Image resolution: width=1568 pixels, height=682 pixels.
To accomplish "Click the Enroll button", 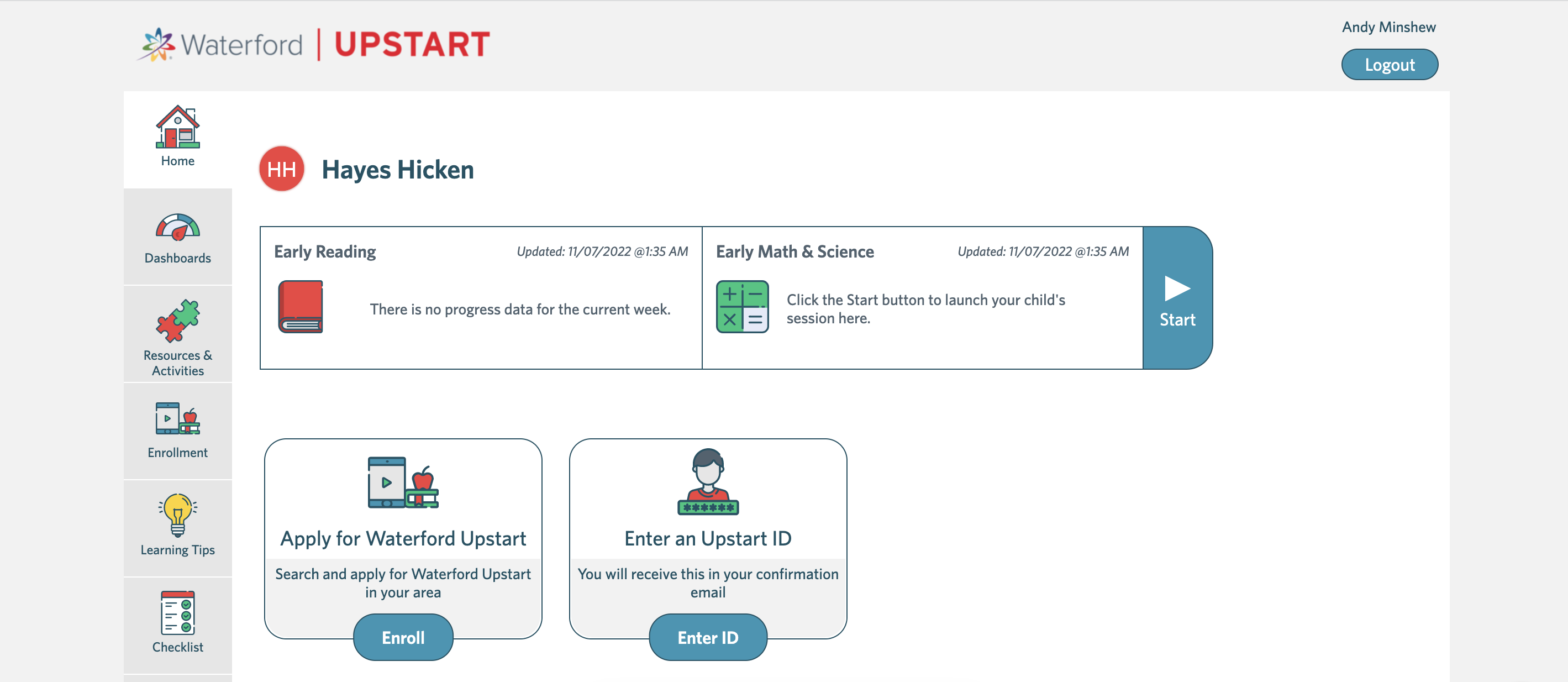I will point(403,637).
